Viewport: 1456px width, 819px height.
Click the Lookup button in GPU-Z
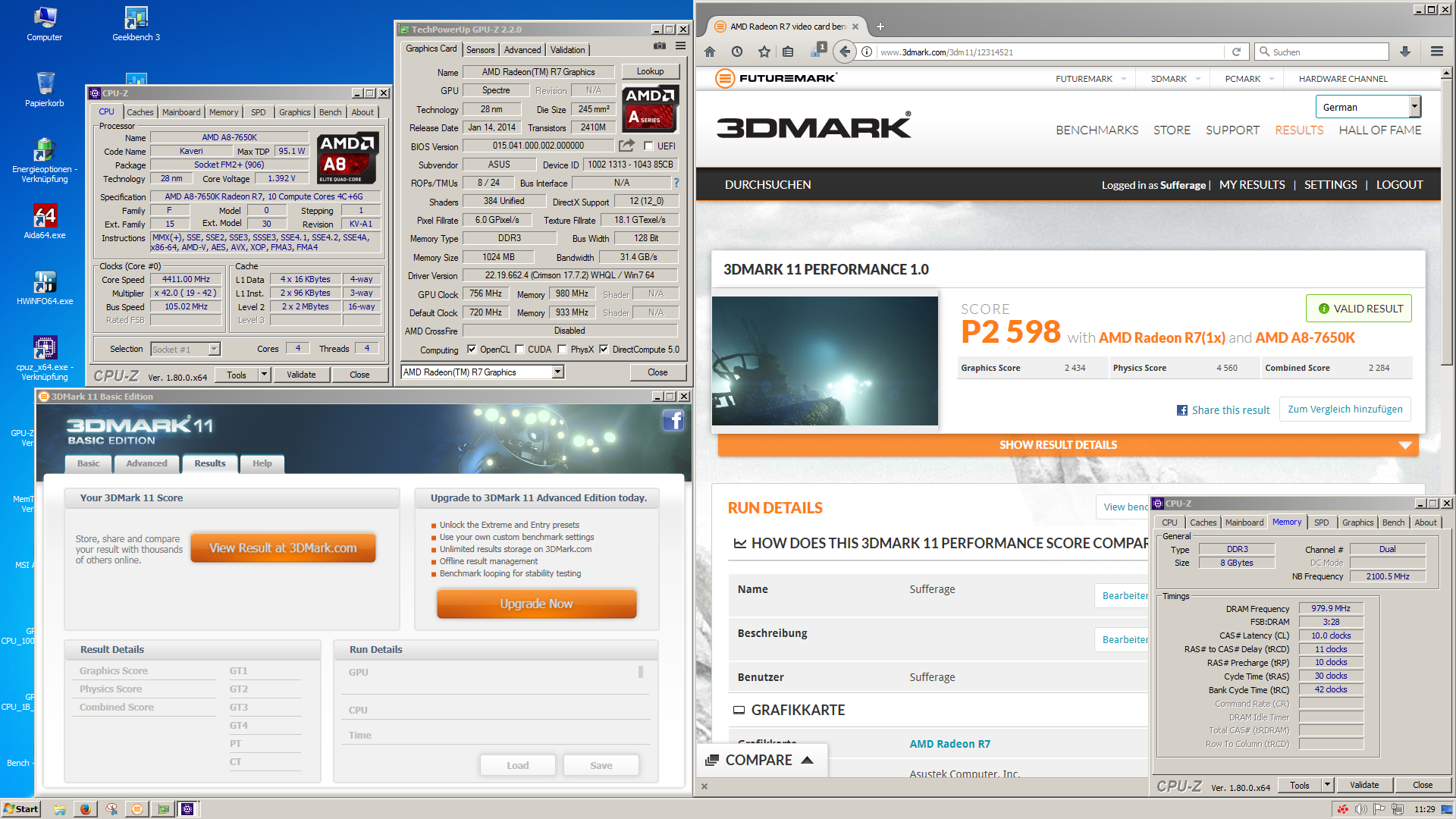coord(650,71)
